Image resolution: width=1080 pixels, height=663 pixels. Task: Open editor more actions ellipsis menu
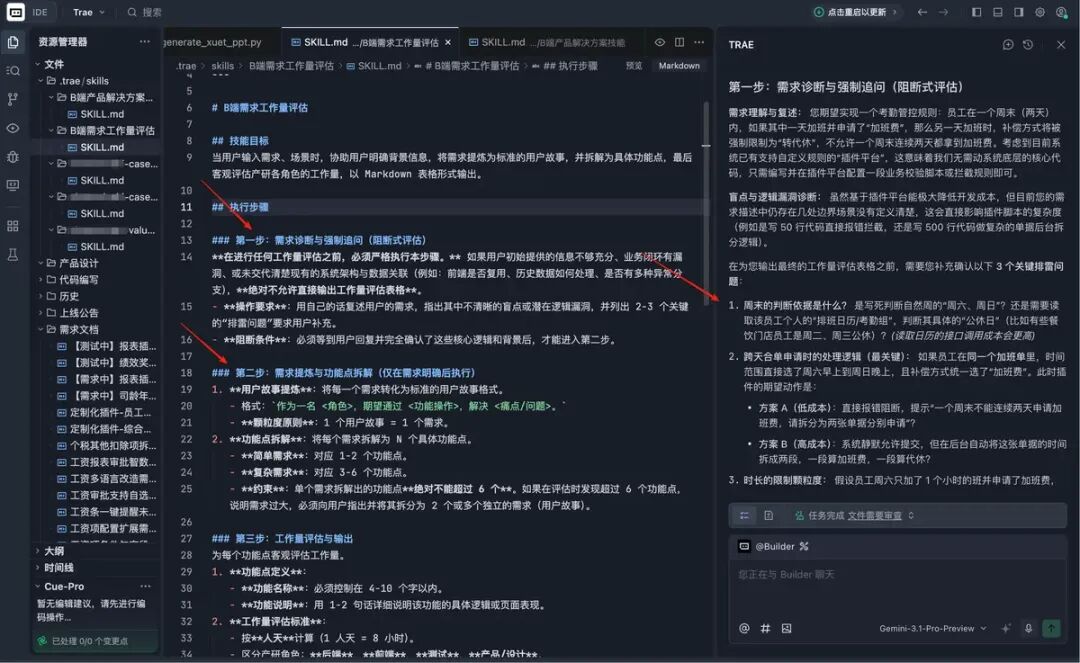tap(699, 42)
